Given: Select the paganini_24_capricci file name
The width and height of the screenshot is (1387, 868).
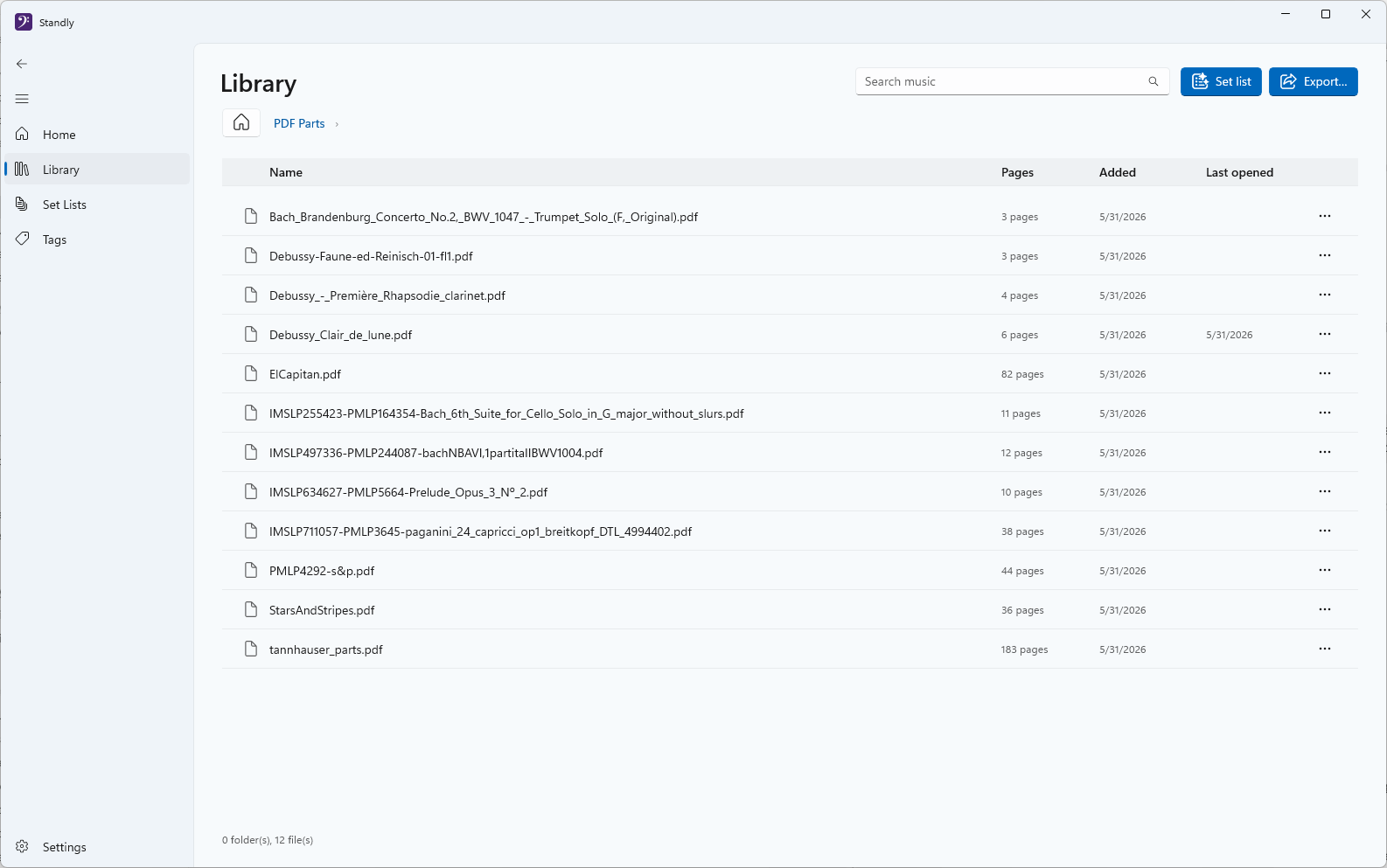Looking at the screenshot, I should 480,531.
